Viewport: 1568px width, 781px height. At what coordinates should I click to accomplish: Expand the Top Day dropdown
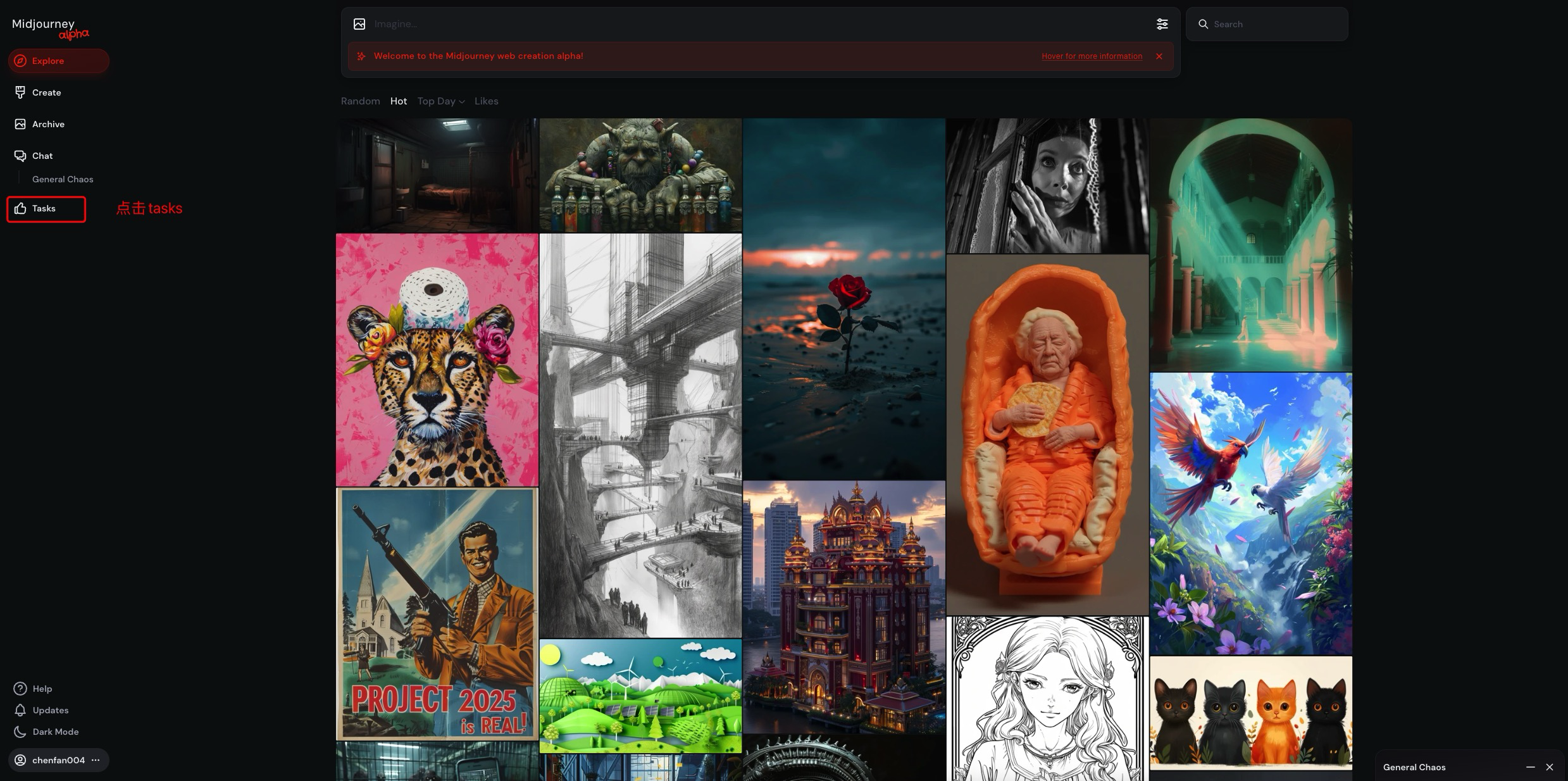tap(441, 101)
